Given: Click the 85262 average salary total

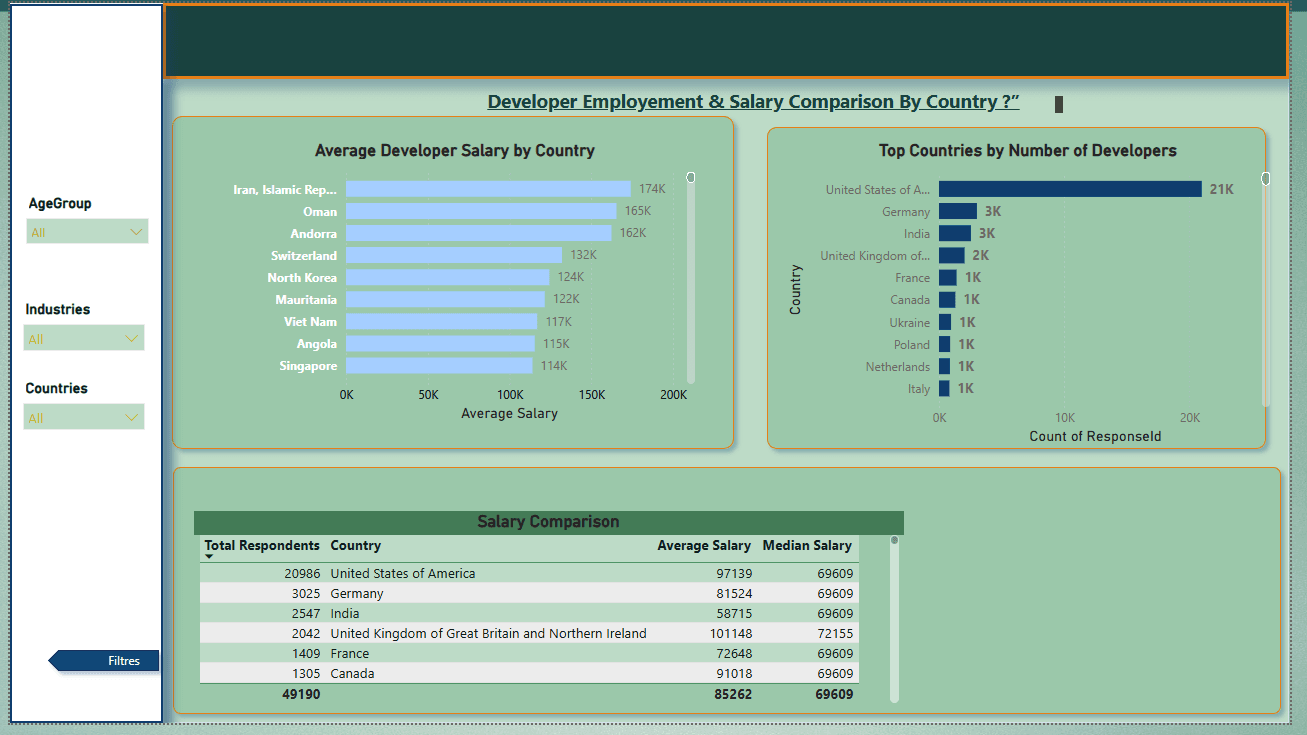Looking at the screenshot, I should click(x=734, y=694).
